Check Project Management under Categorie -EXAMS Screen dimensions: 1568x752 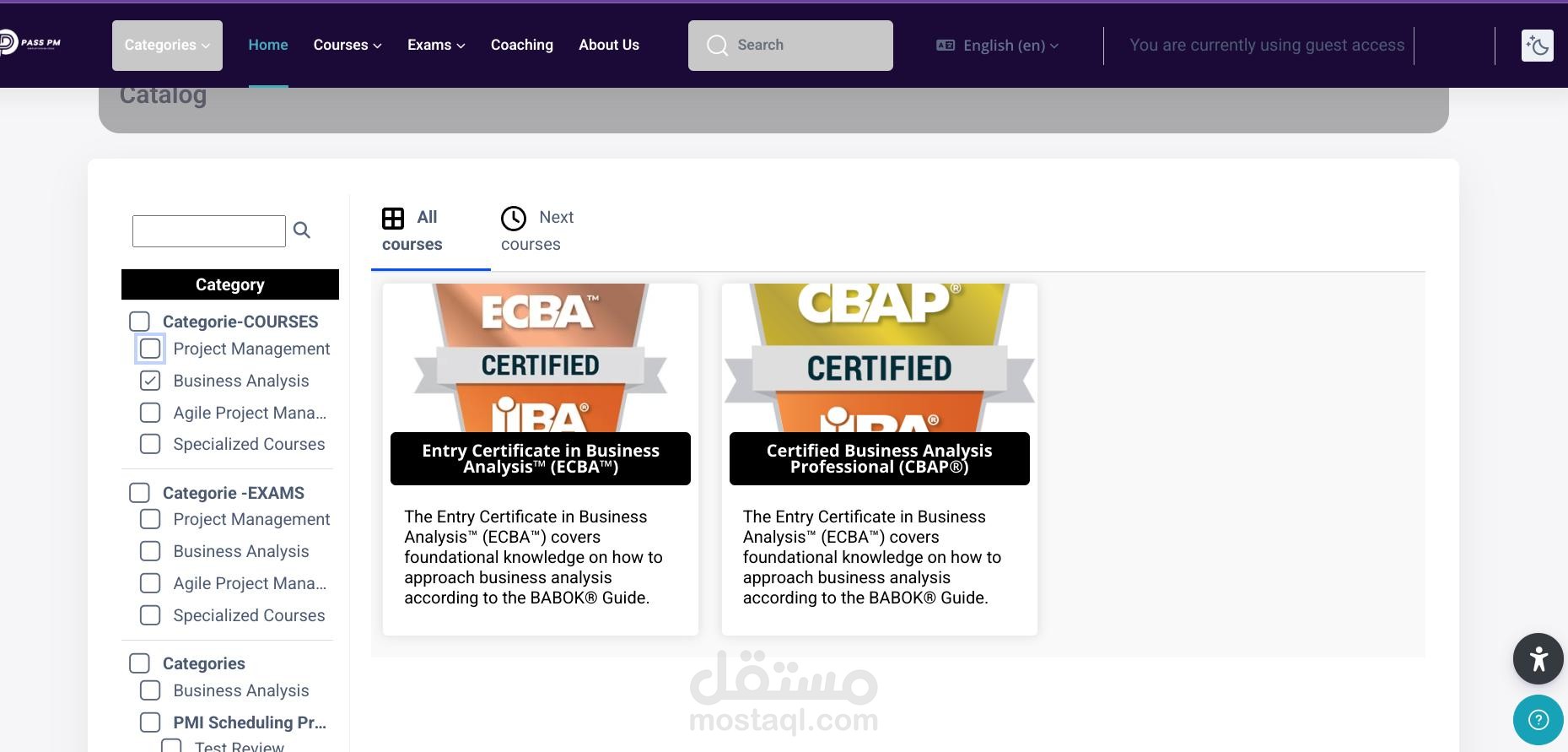pyautogui.click(x=150, y=519)
